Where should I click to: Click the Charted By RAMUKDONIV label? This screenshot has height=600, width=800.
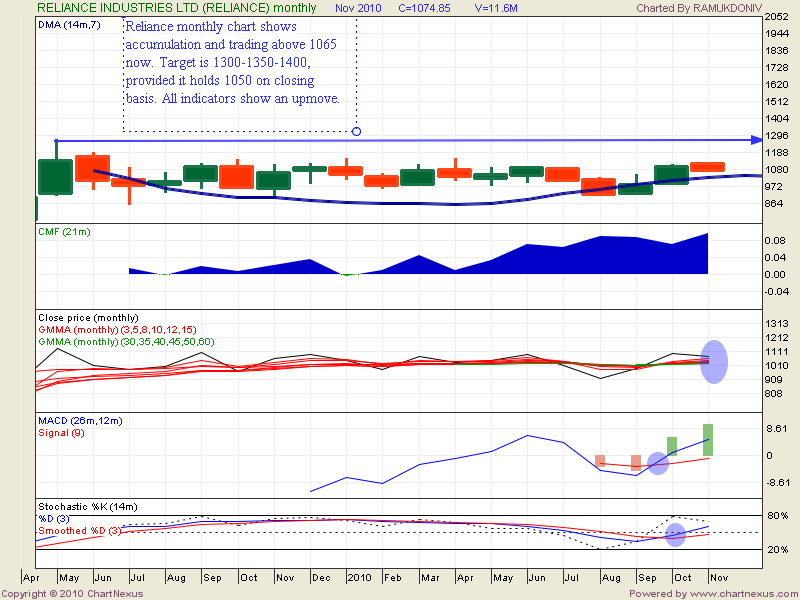tap(699, 8)
